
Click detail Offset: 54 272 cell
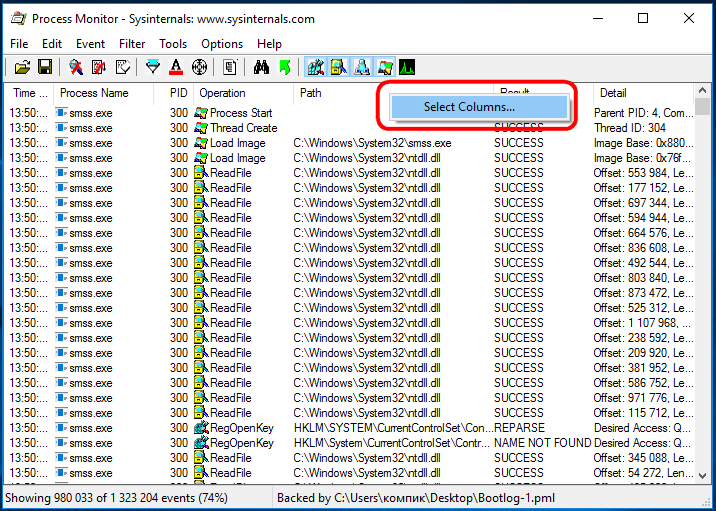click(x=644, y=473)
